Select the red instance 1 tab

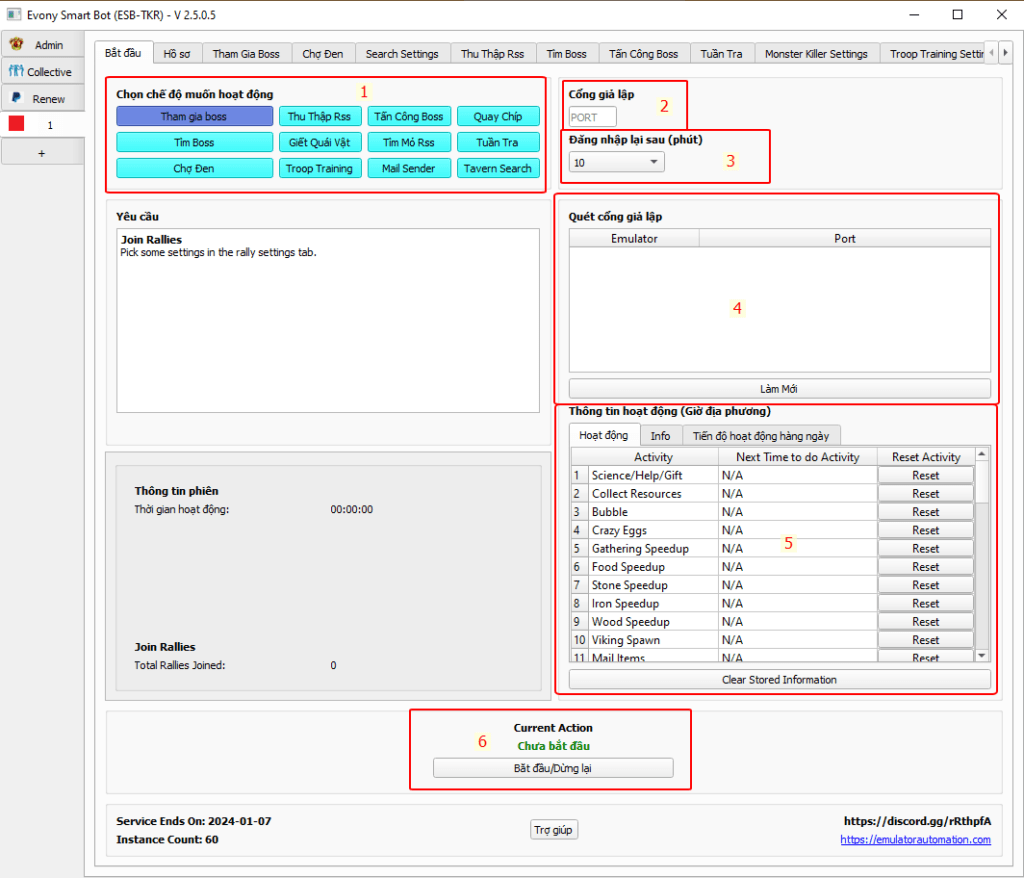coord(42,125)
